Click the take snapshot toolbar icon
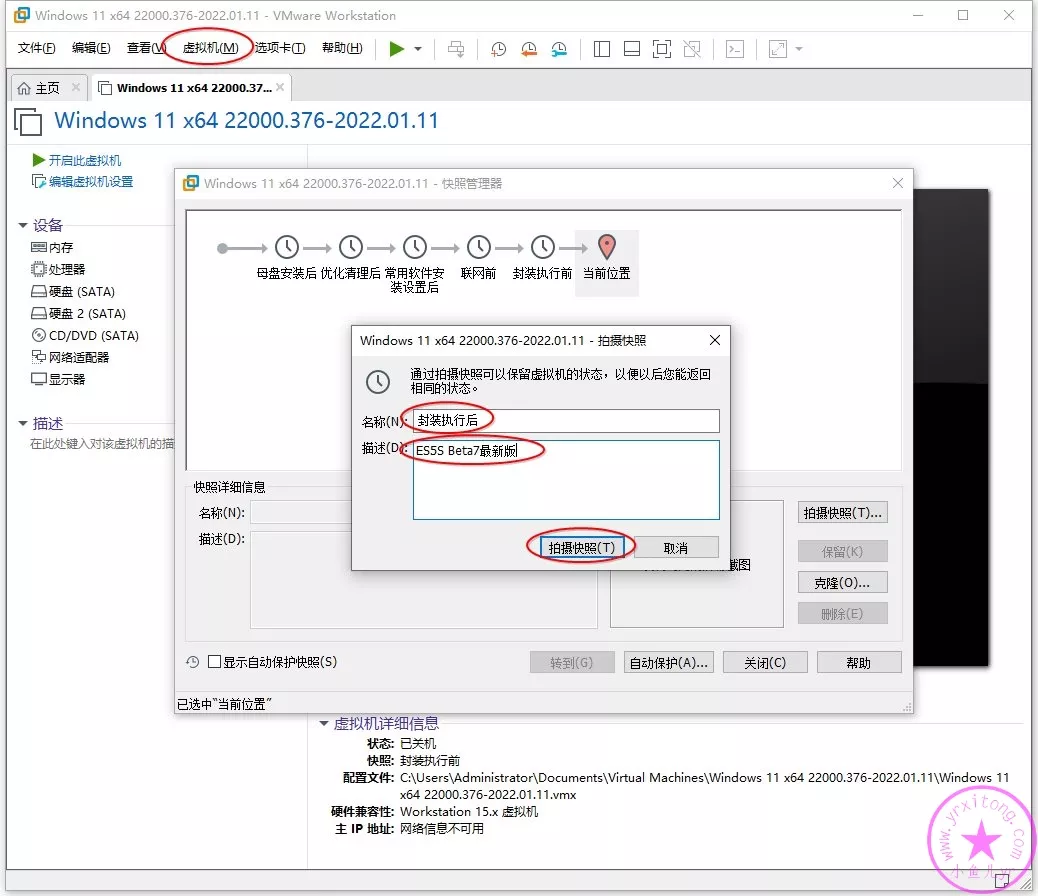 pyautogui.click(x=498, y=49)
